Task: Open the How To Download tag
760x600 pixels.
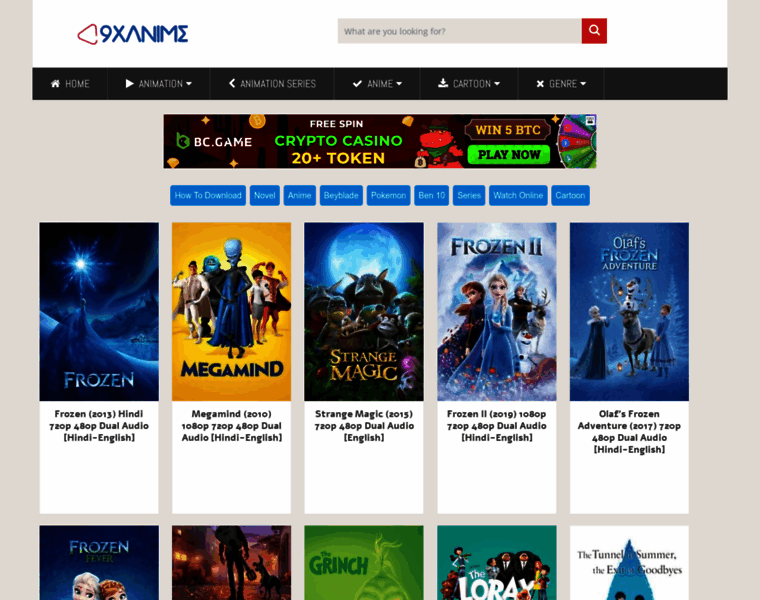Action: pos(208,195)
